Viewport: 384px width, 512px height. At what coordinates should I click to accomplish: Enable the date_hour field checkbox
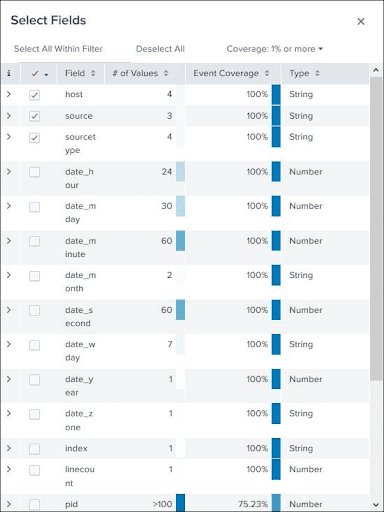tap(34, 172)
